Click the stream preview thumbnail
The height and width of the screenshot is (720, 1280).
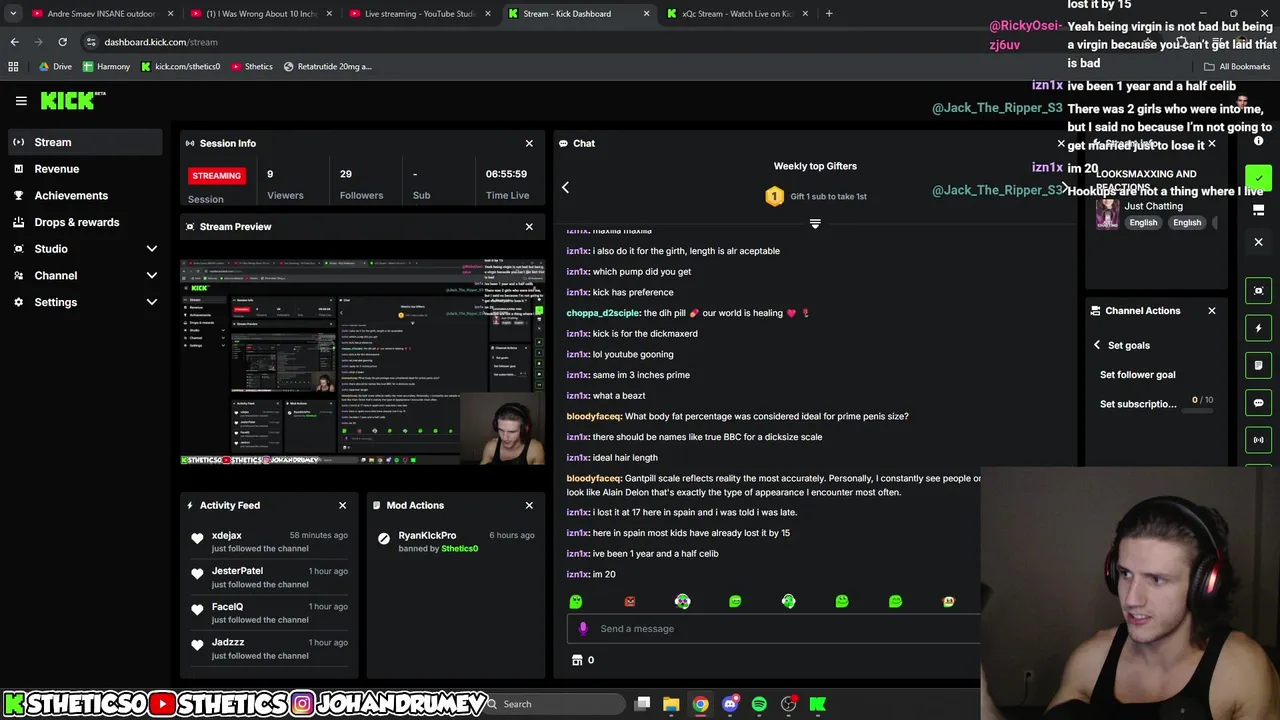click(x=362, y=362)
